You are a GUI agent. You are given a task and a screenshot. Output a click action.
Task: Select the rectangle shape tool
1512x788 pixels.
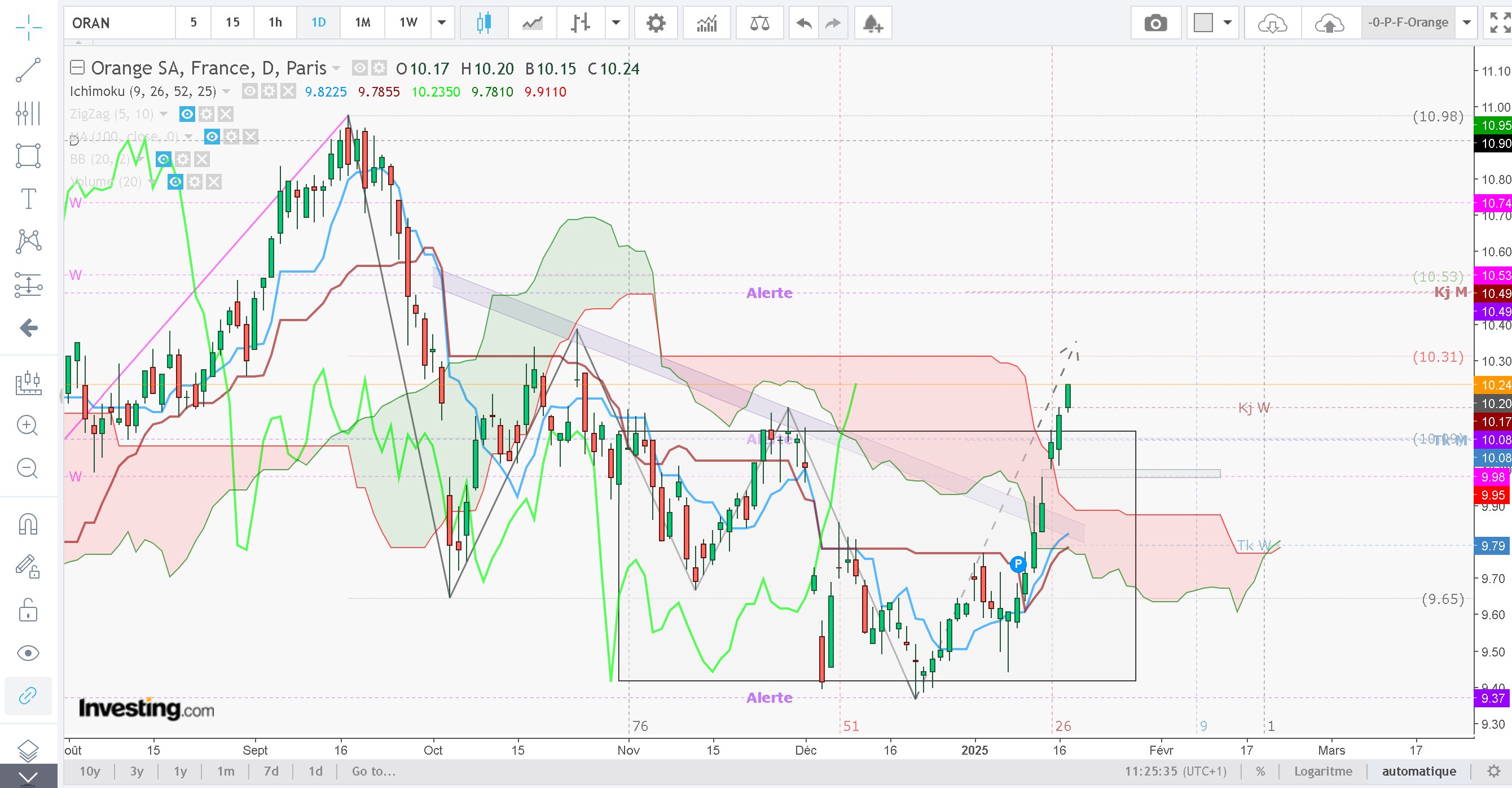tap(28, 156)
